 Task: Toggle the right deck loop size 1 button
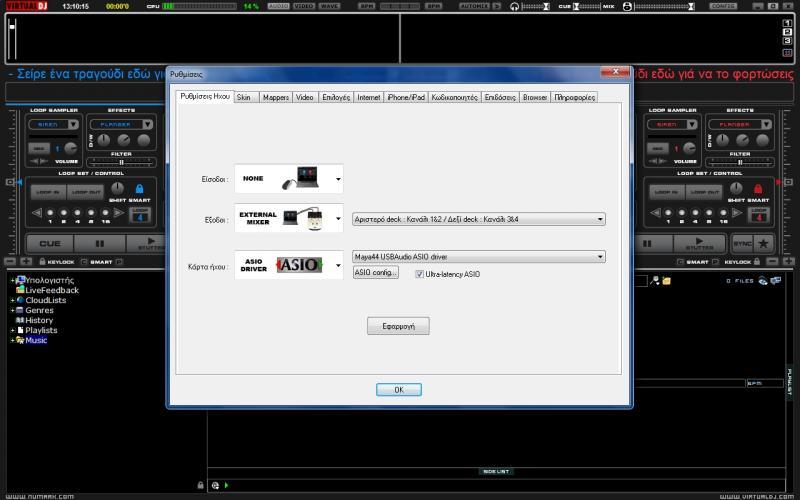coord(668,213)
